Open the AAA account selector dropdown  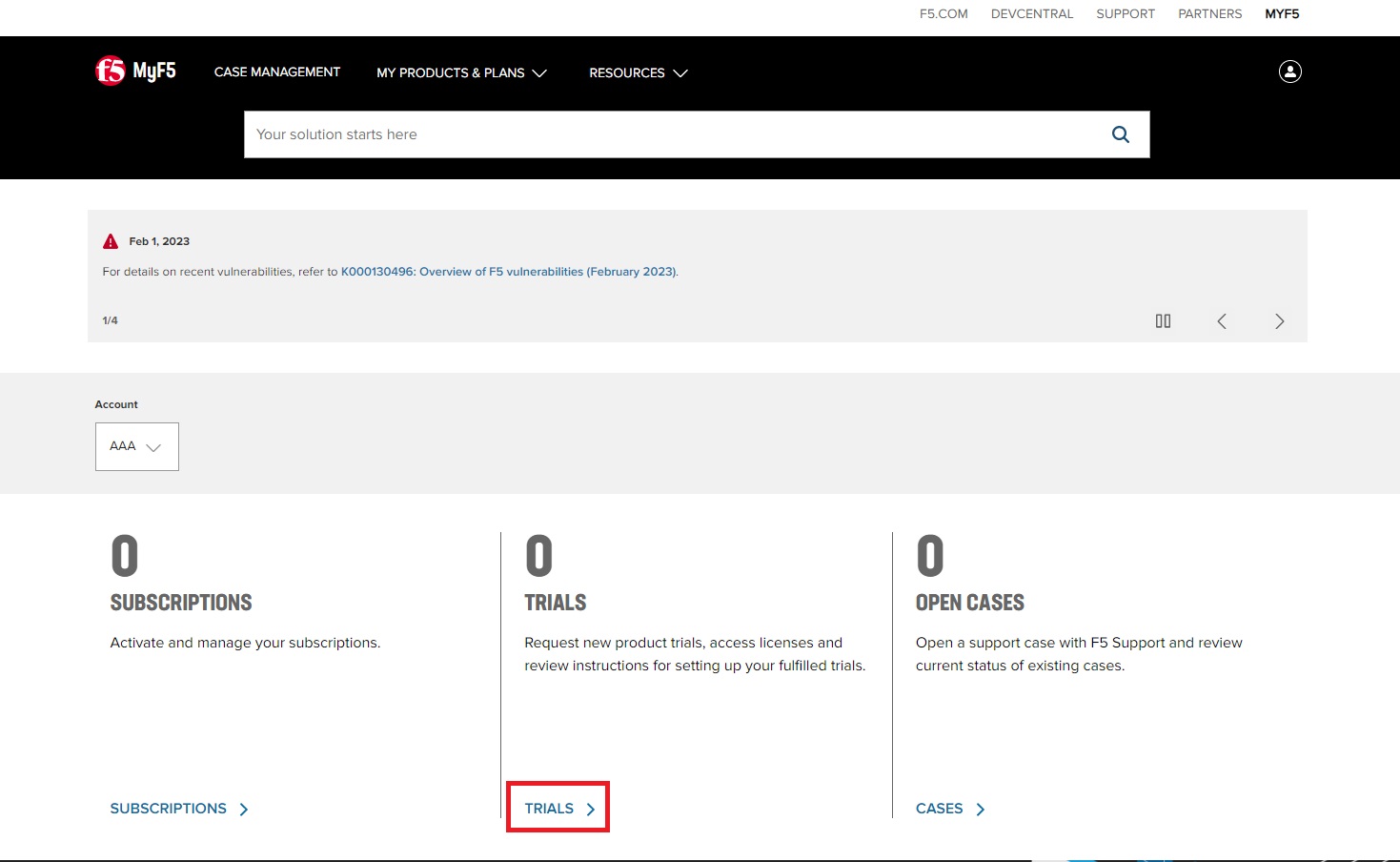click(x=136, y=446)
